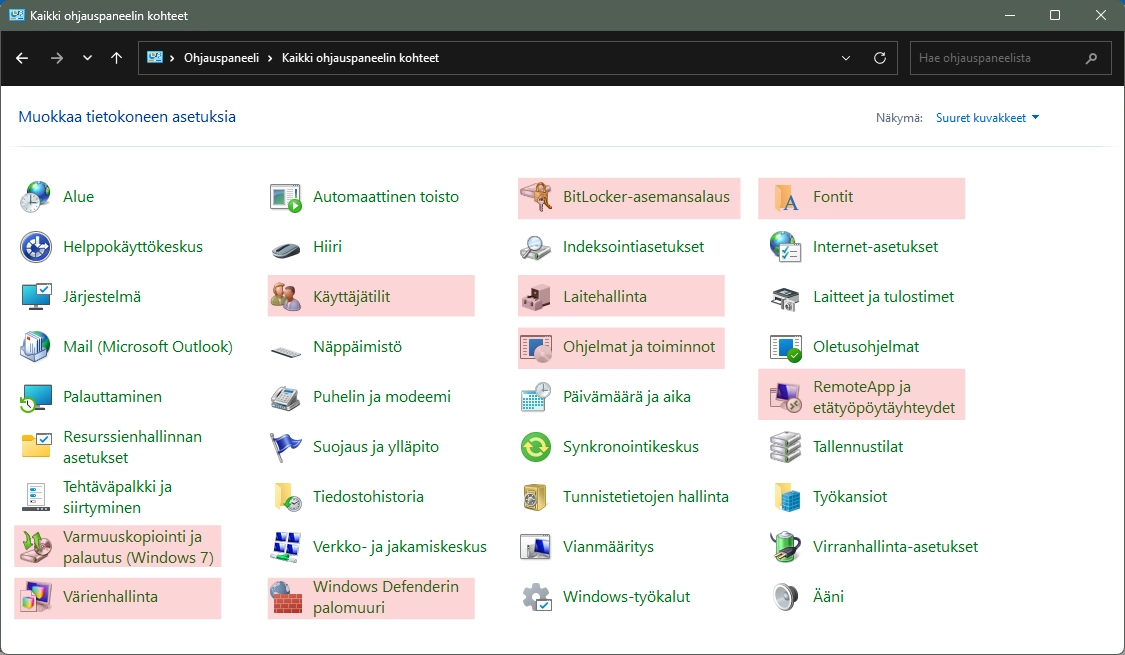The image size is (1125, 655).
Task: Click the Värienhallinta icon
Action: [x=36, y=597]
